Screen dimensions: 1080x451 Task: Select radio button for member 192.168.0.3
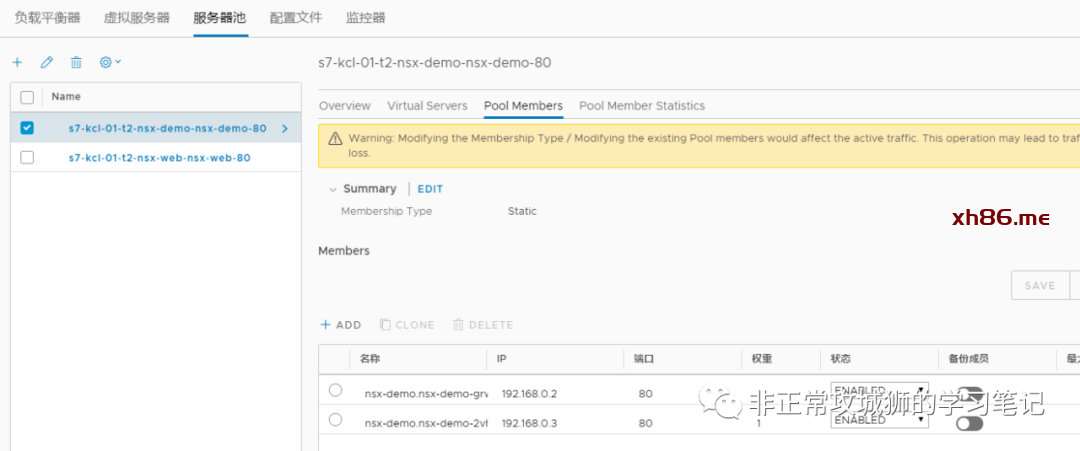point(335,420)
